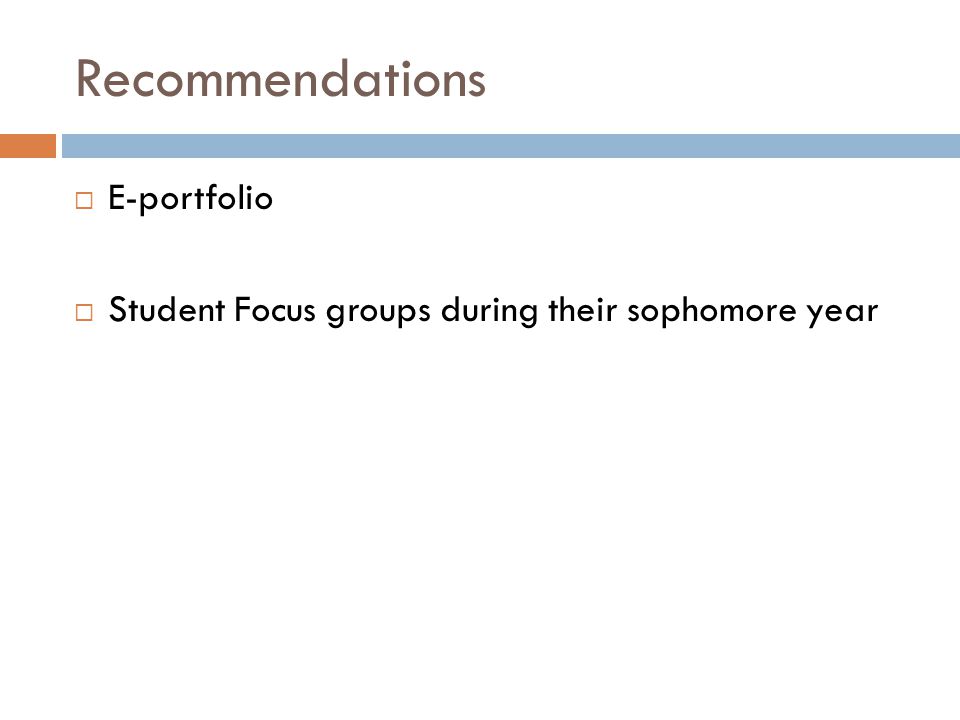
Task: Select the blue horizontal divider bar
Action: [x=511, y=146]
